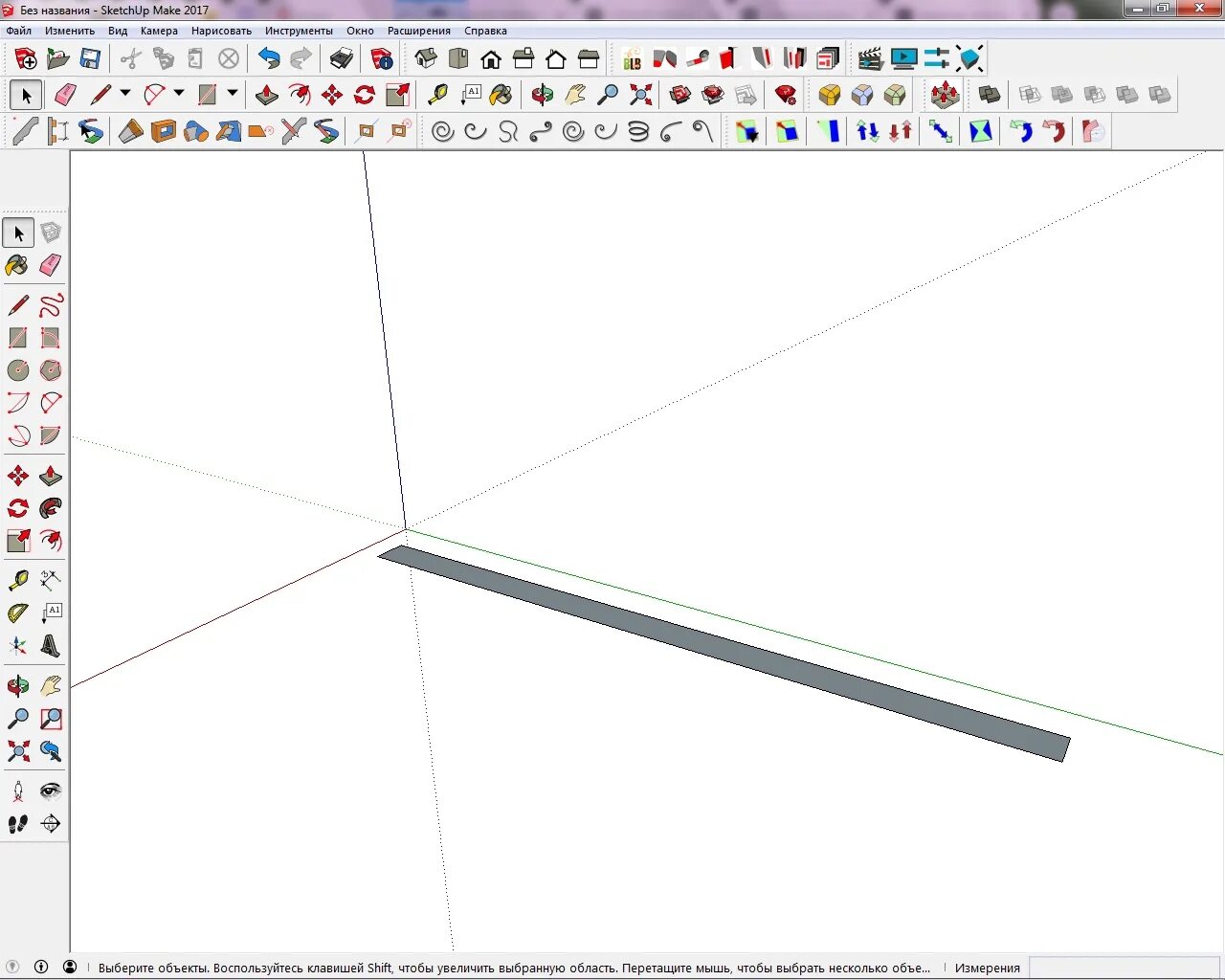Select Polygon tool in left palette

pos(51,370)
